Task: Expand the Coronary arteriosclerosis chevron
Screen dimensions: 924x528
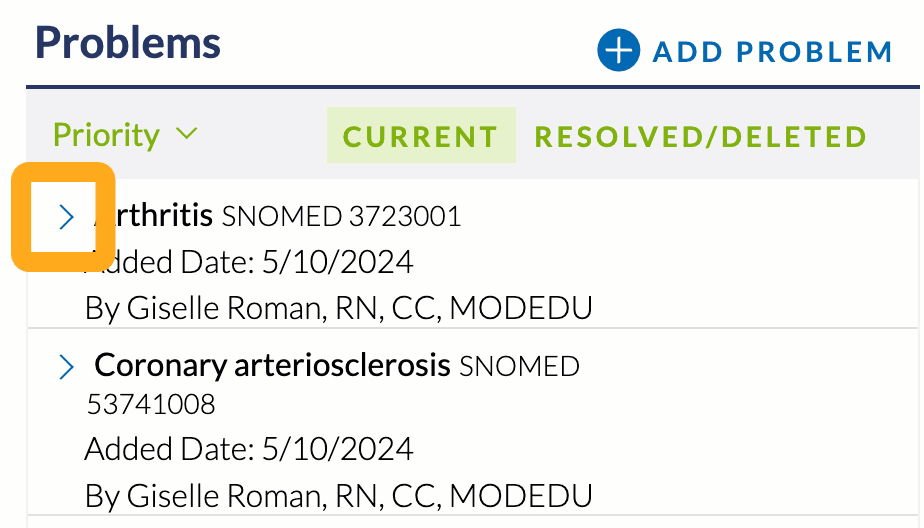Action: [66, 367]
